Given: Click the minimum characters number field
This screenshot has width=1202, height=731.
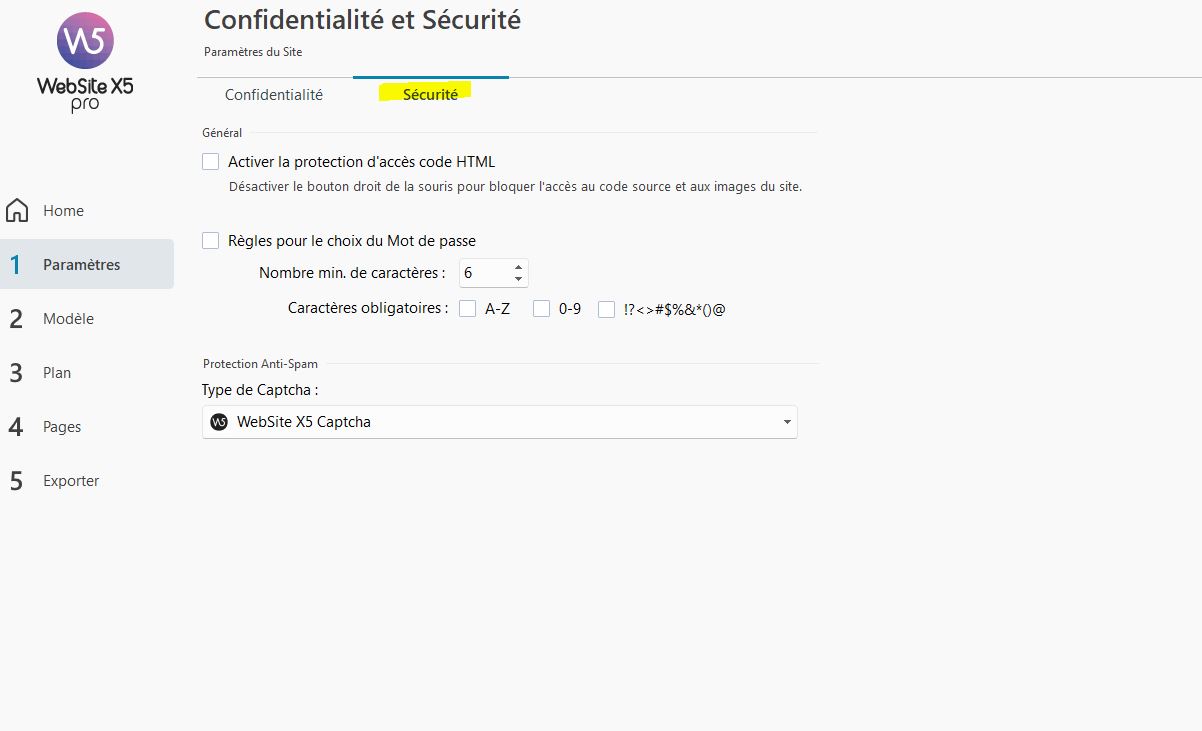Looking at the screenshot, I should pos(484,273).
